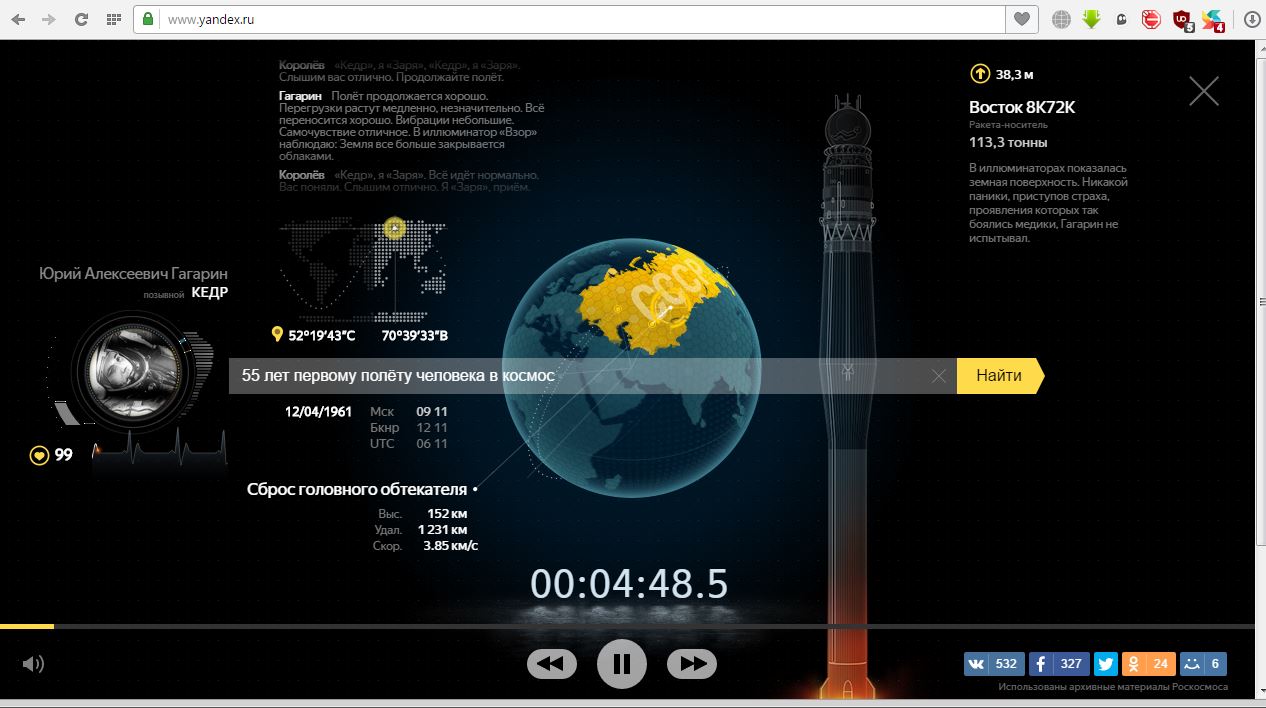Click the Роскосмос archive credit text
Image resolution: width=1266 pixels, height=708 pixels.
1113,687
